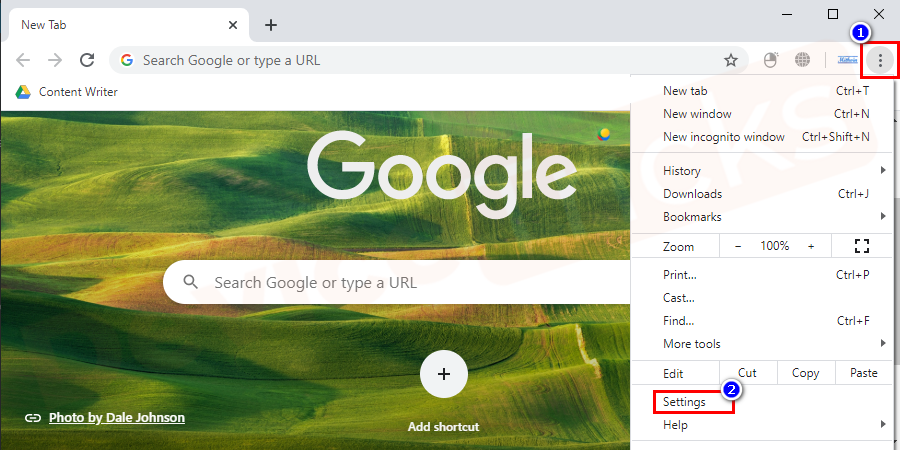Reload the page with the refresh icon
This screenshot has width=900, height=450.
[87, 60]
